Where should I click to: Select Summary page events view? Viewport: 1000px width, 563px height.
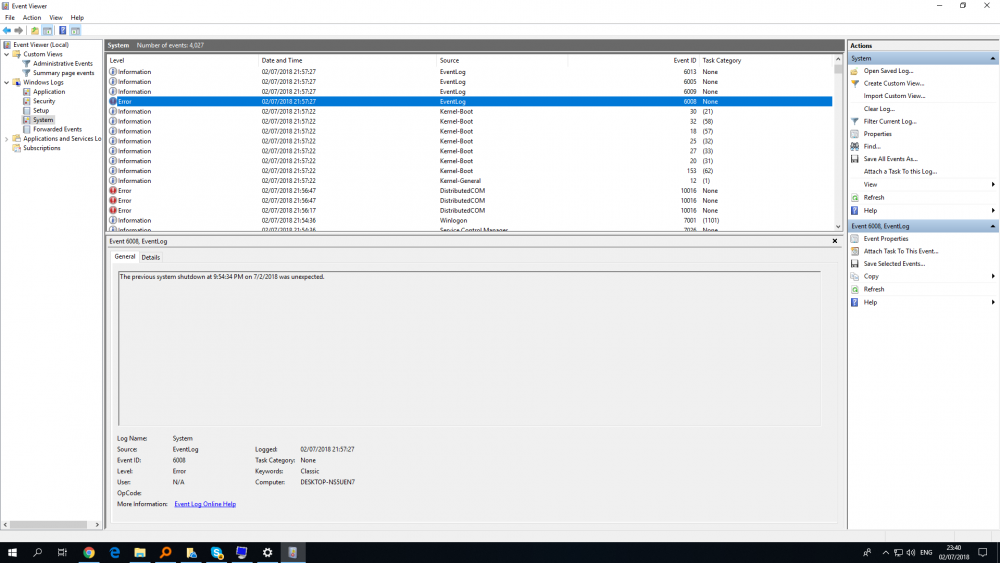point(63,73)
